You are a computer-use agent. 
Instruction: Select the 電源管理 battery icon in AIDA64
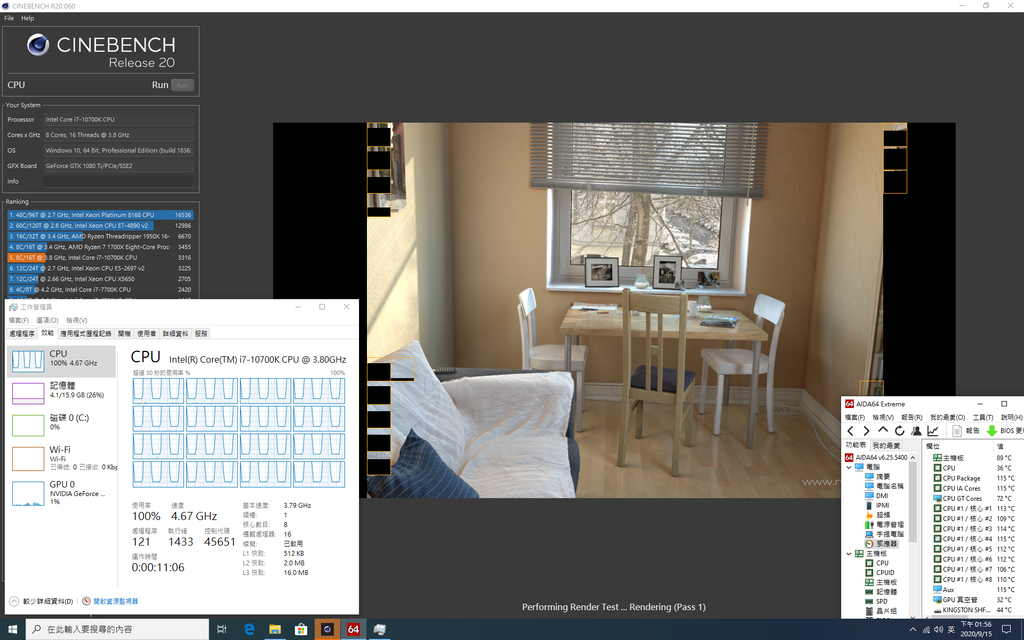(x=869, y=524)
